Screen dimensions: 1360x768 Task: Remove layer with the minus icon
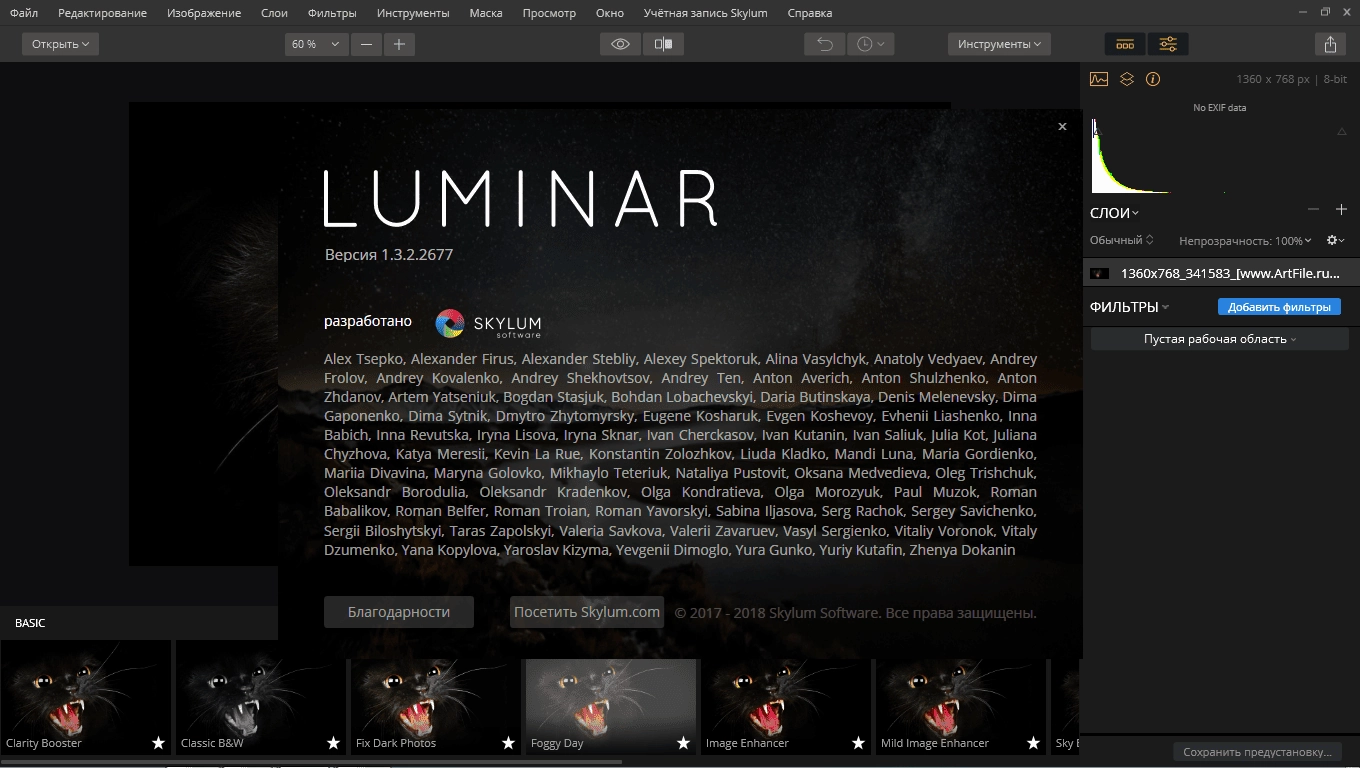tap(1314, 210)
